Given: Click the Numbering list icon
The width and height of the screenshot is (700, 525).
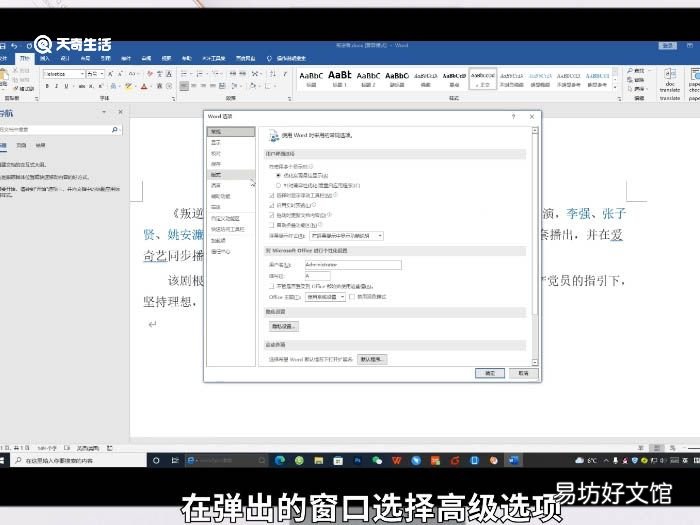Looking at the screenshot, I should [x=200, y=74].
